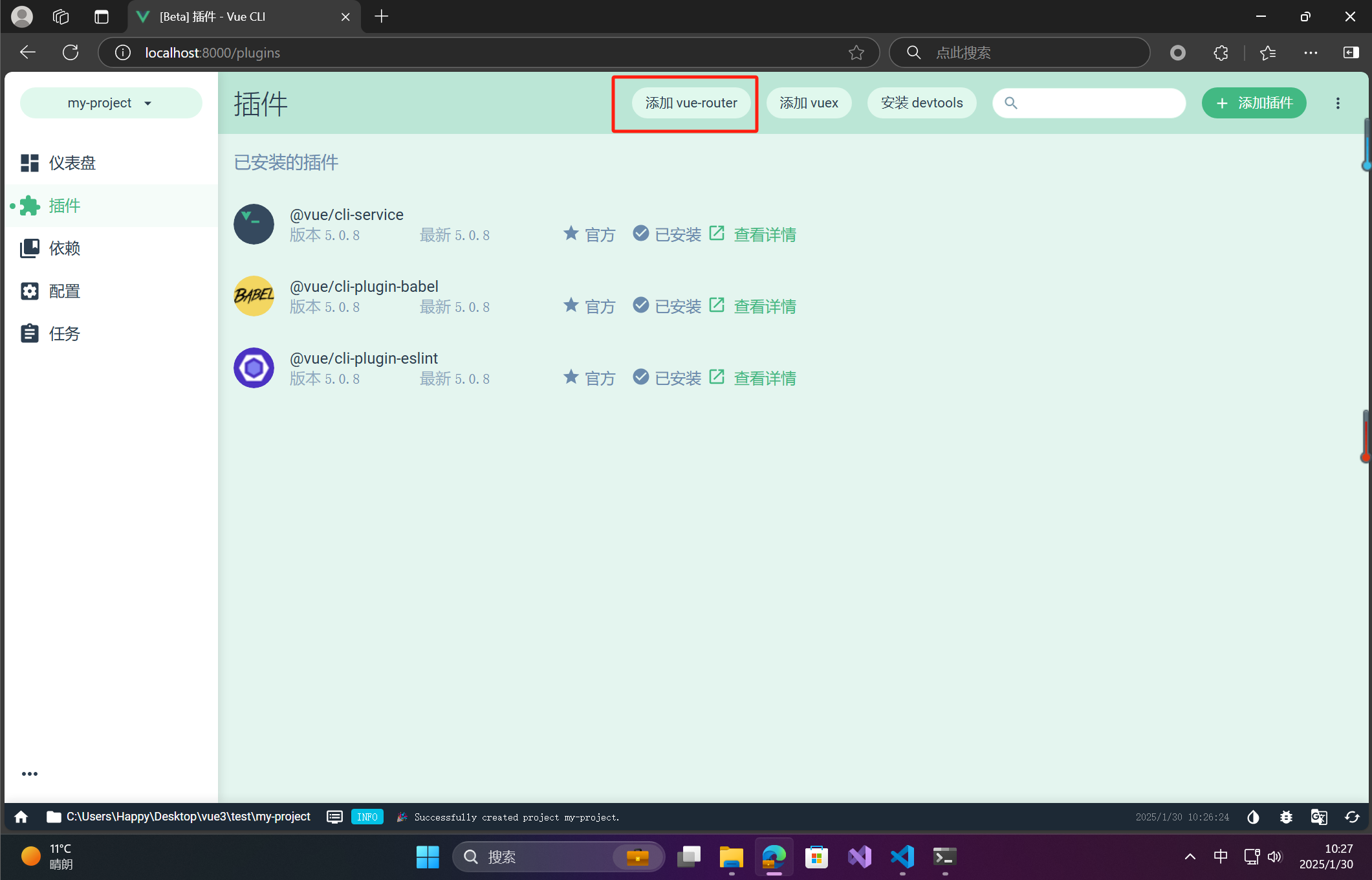This screenshot has width=1372, height=880.
Task: Toggle the log console panel open
Action: coord(334,817)
